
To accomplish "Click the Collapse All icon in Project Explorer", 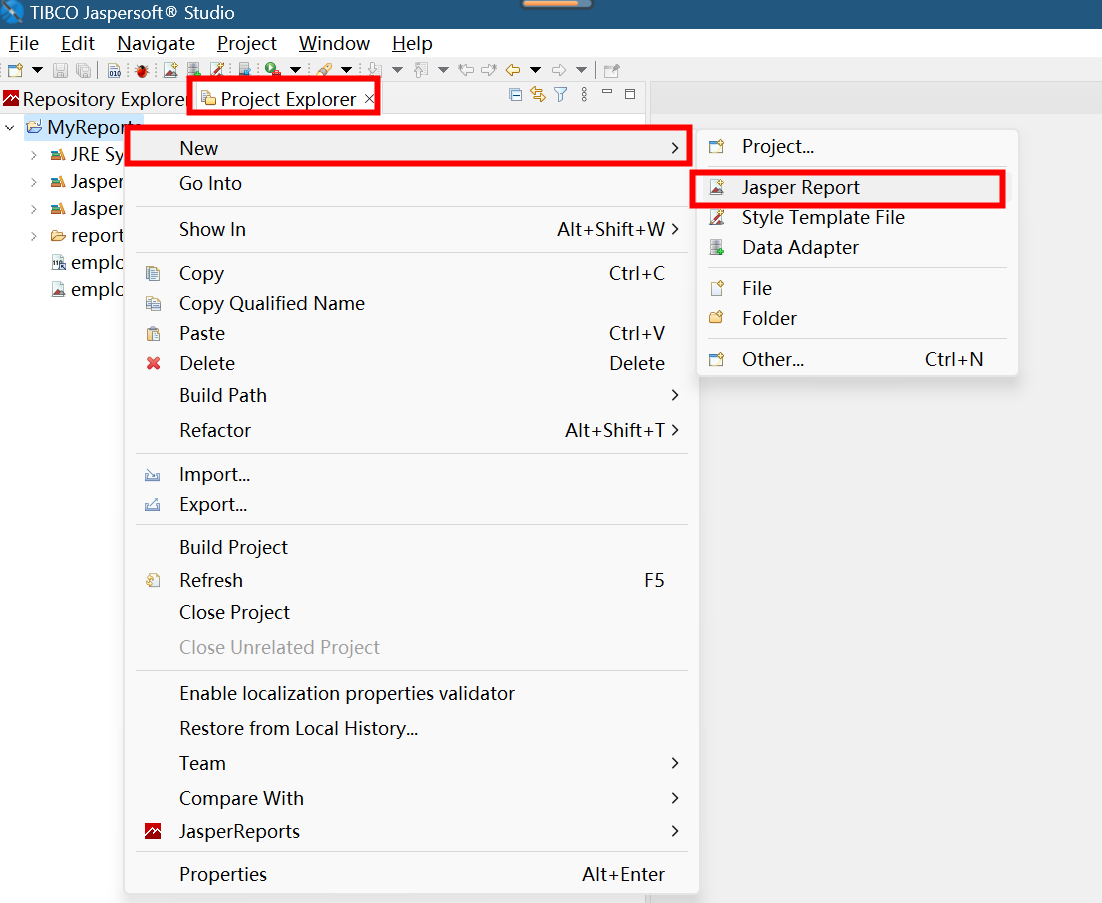I will click(x=516, y=95).
